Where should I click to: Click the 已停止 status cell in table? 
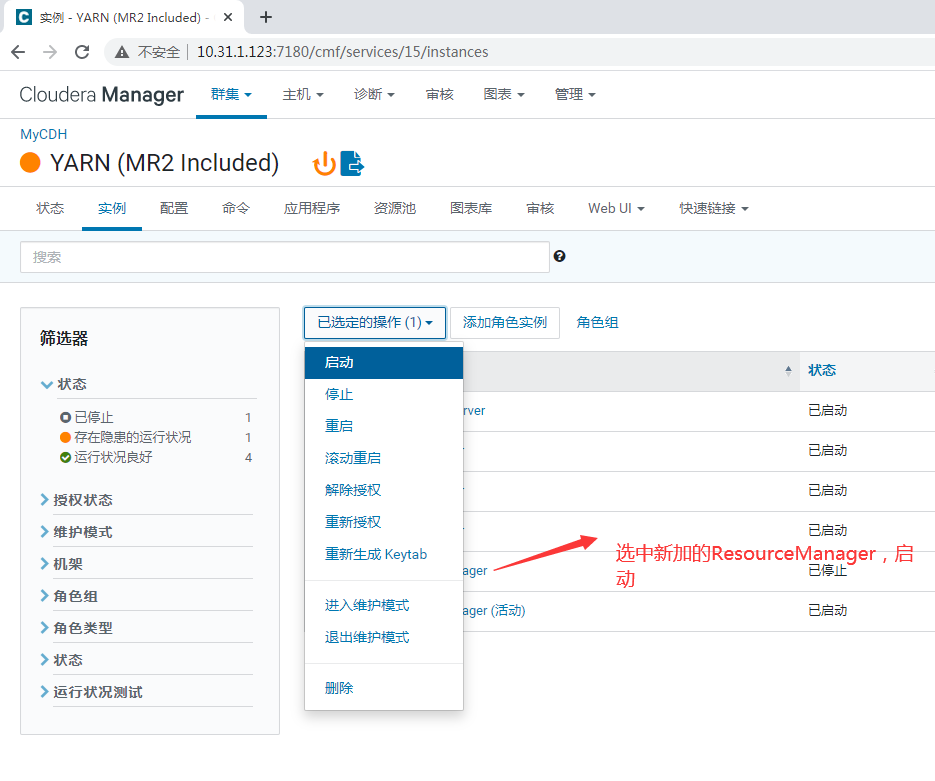point(827,571)
